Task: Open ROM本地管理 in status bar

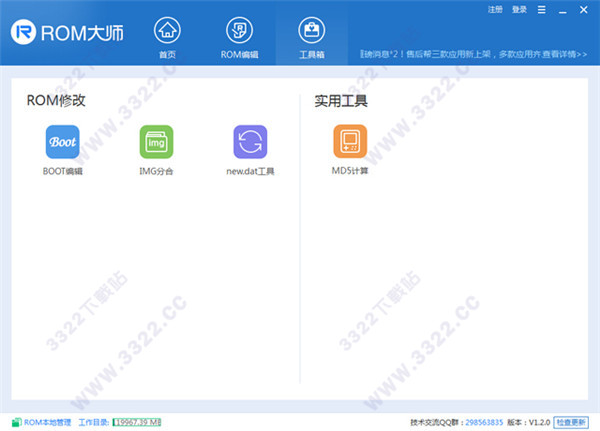Action: click(47, 422)
